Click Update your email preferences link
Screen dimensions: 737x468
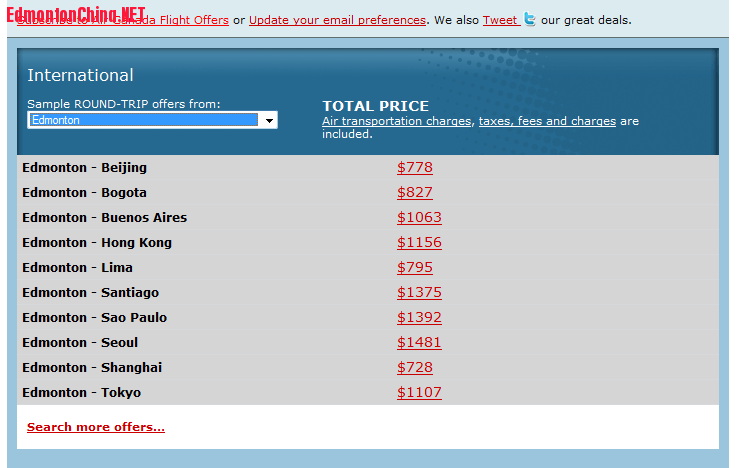point(337,20)
